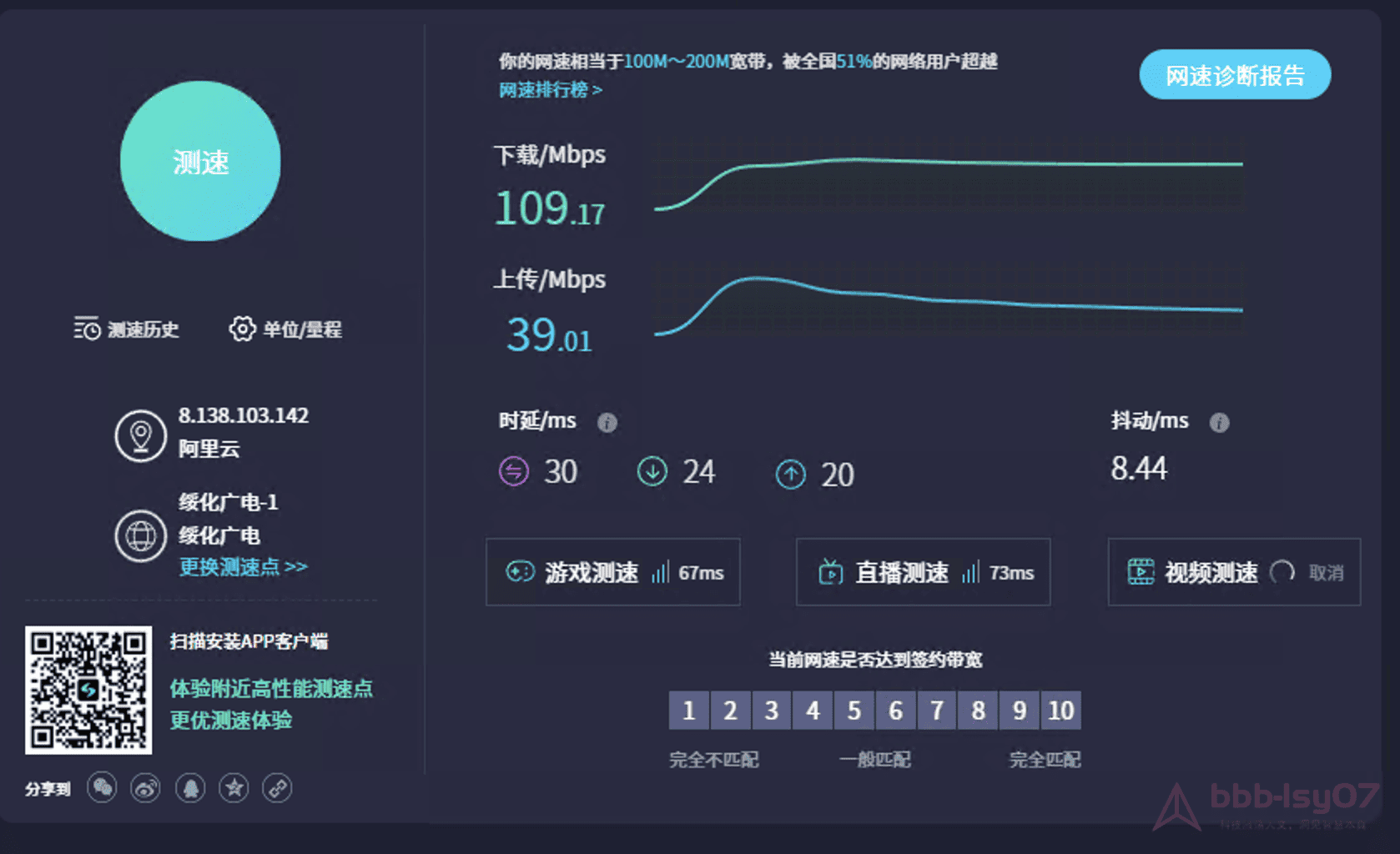Open 单位/量程 unit settings
Screen dimensions: 1400x854
[x=285, y=329]
